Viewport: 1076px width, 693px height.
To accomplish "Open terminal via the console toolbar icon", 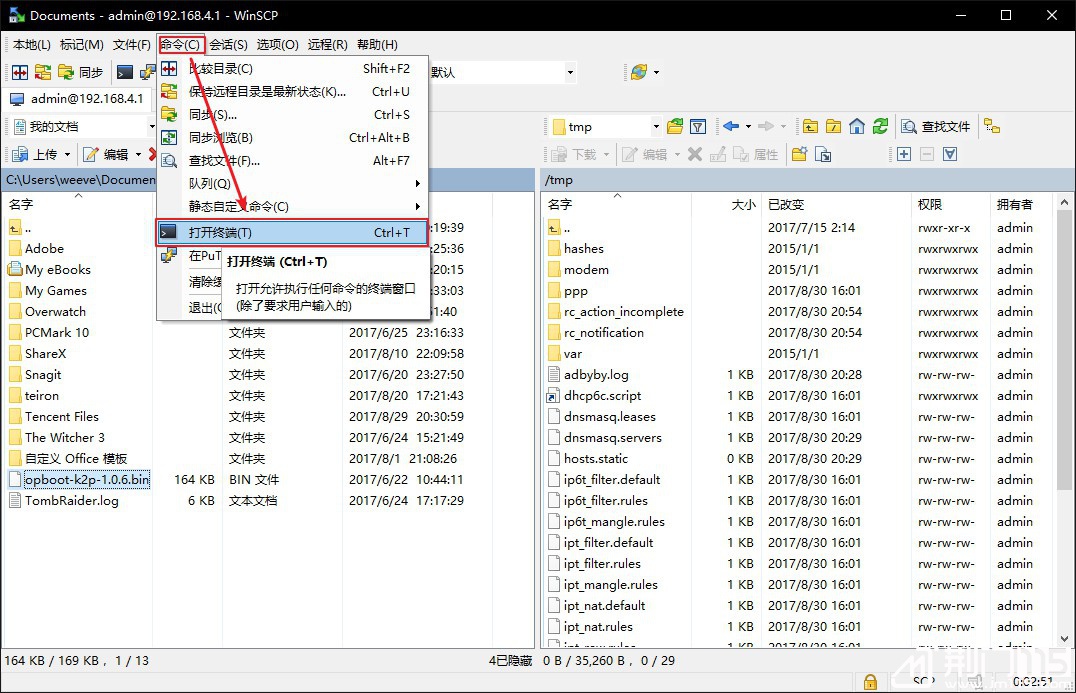I will pos(125,72).
